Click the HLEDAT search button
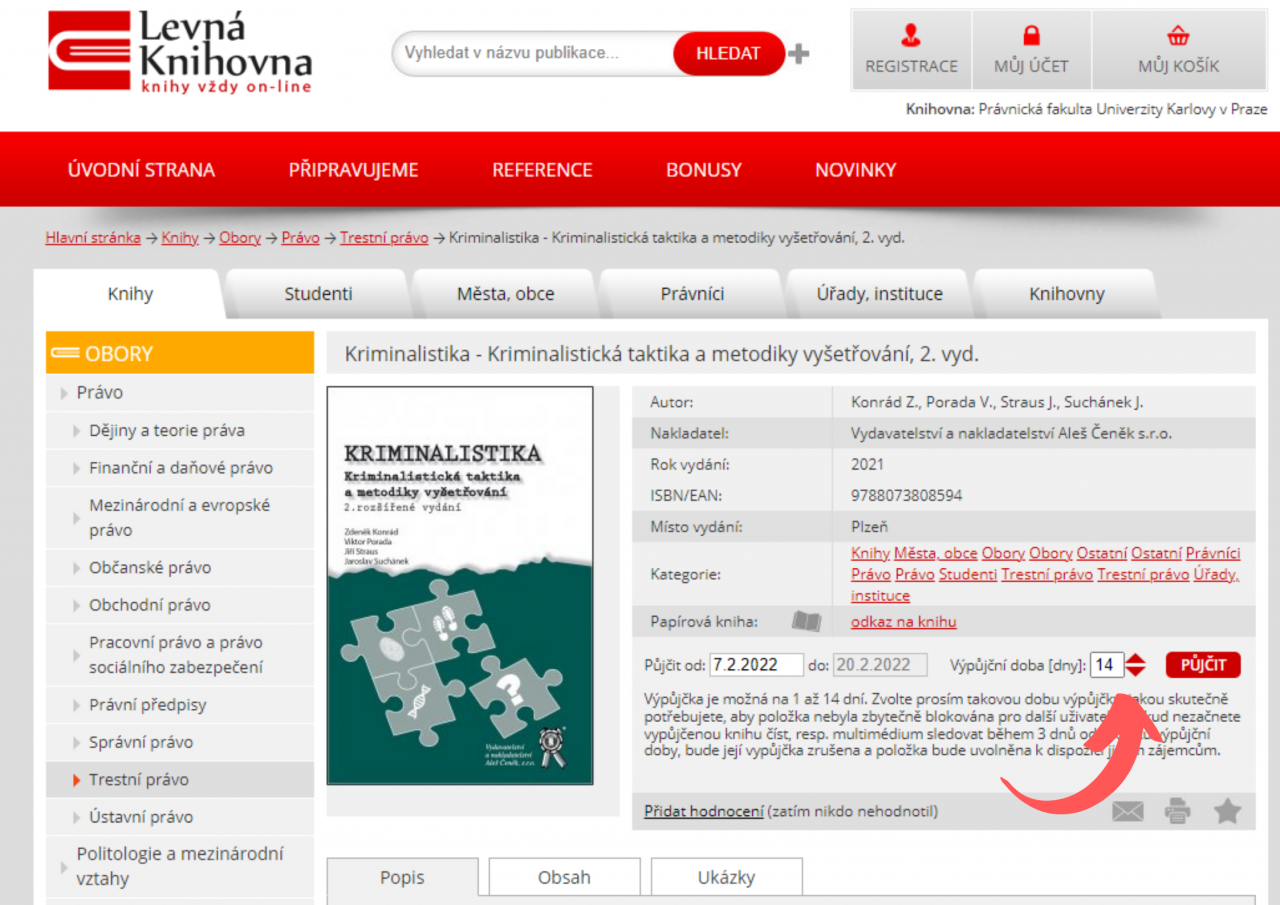The width and height of the screenshot is (1280, 905). 728,54
